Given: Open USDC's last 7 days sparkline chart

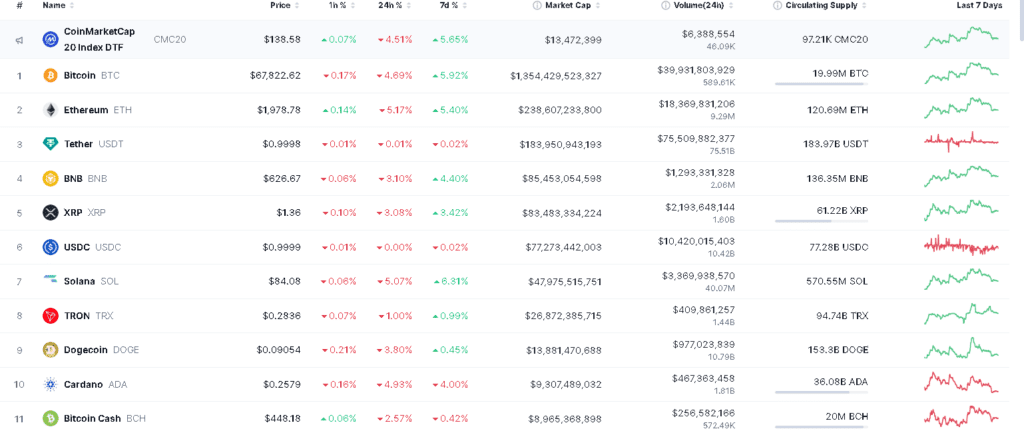Looking at the screenshot, I should pyautogui.click(x=961, y=246).
